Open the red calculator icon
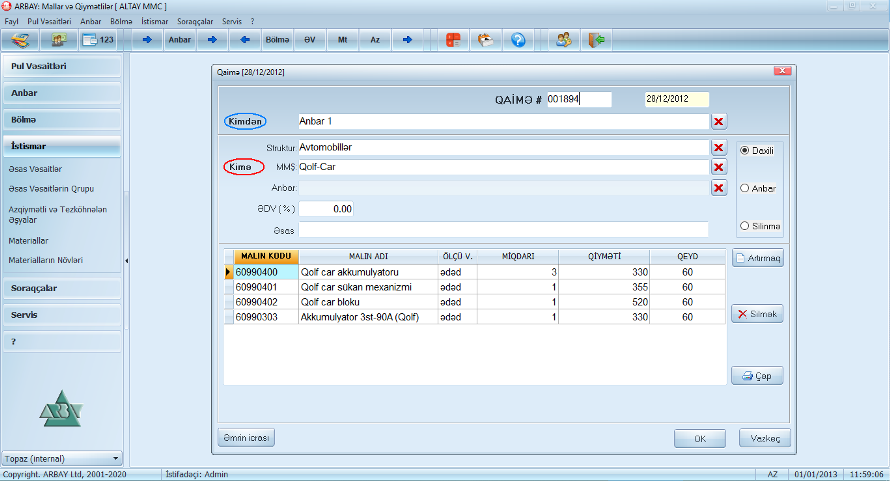Screen dimensions: 890x481 tap(453, 40)
